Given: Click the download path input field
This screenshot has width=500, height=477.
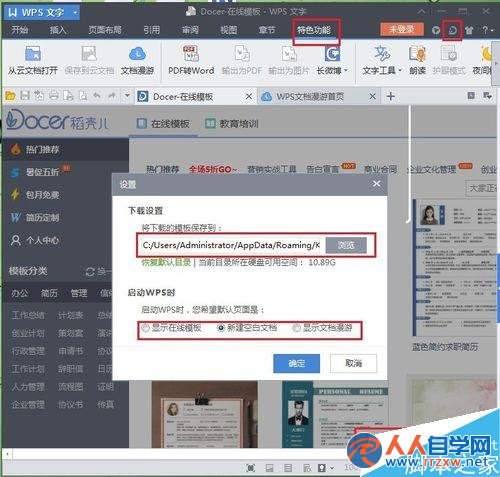Looking at the screenshot, I should click(x=231, y=245).
